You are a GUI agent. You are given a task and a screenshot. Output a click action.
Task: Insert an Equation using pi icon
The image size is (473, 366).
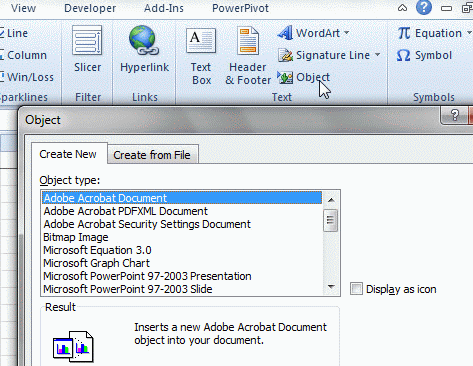click(404, 33)
